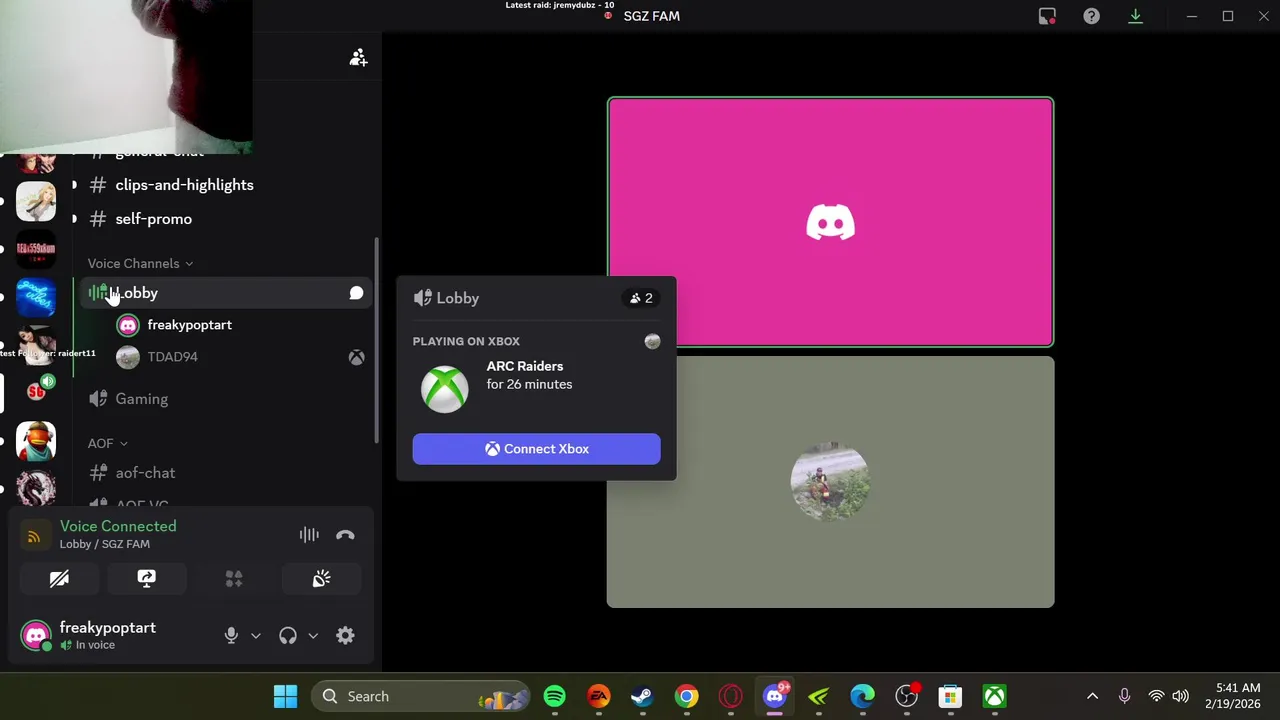Open Windows Start menu
Screen dimensions: 1280x720
tap(285, 696)
